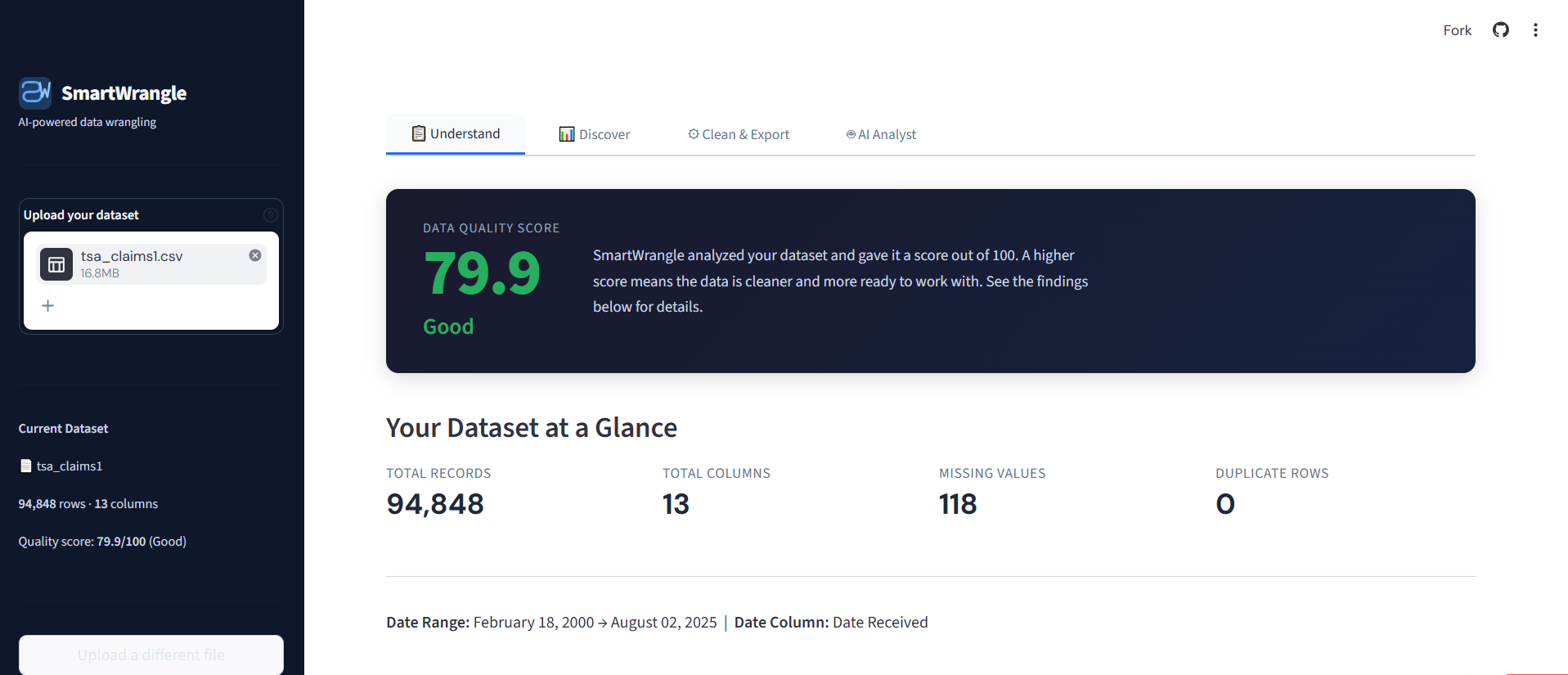Switch to the Discover tab

(x=595, y=134)
